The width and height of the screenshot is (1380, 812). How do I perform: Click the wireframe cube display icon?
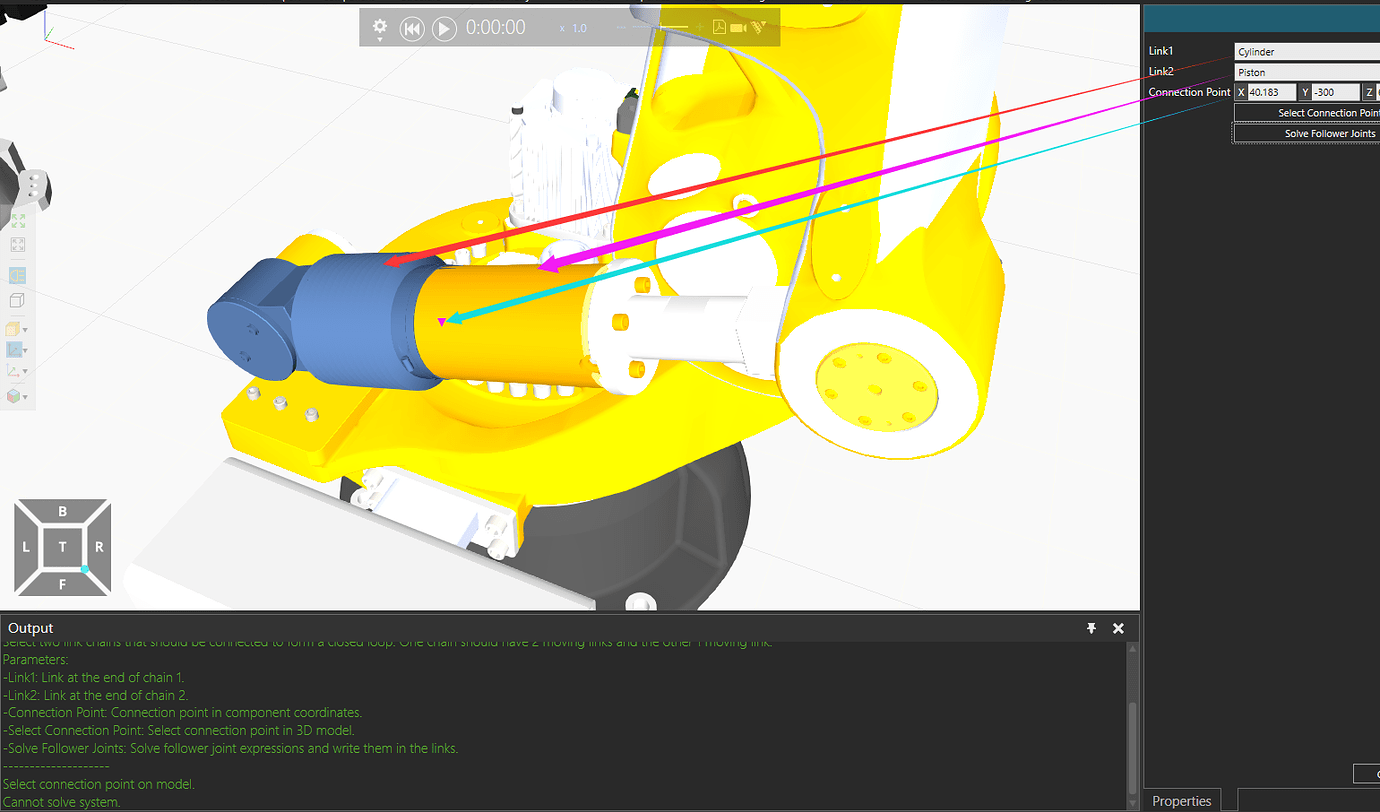17,299
